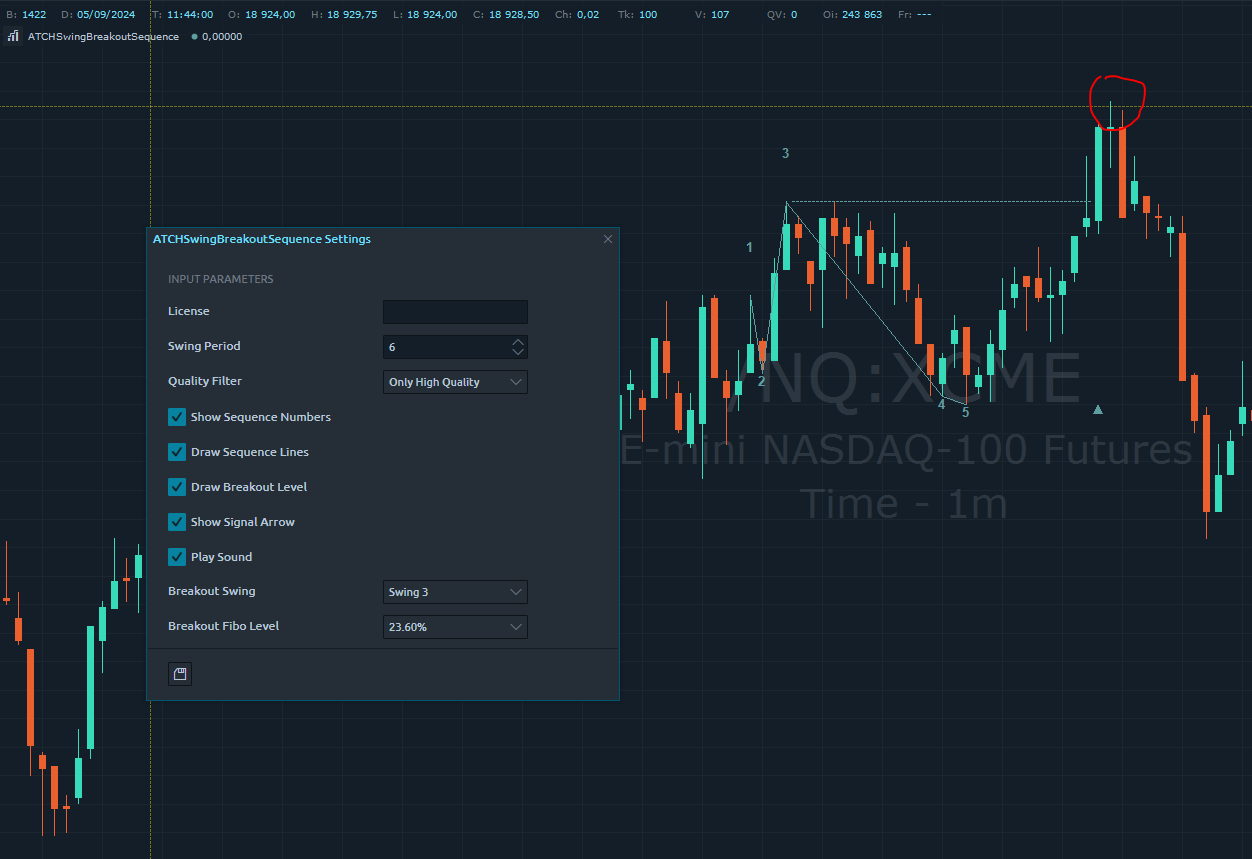1252x859 pixels.
Task: Click the B: 1422 bar number
Action: (26, 14)
